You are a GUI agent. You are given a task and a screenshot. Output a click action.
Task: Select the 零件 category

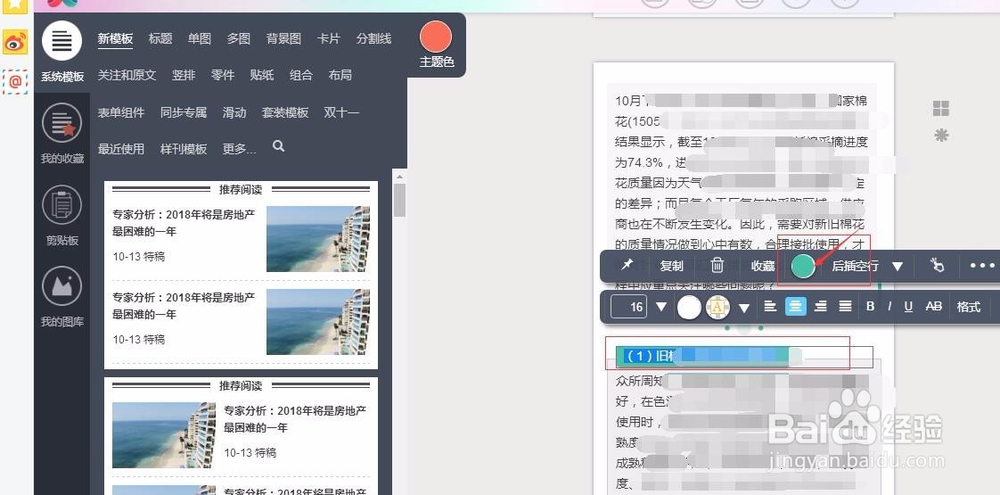click(223, 75)
